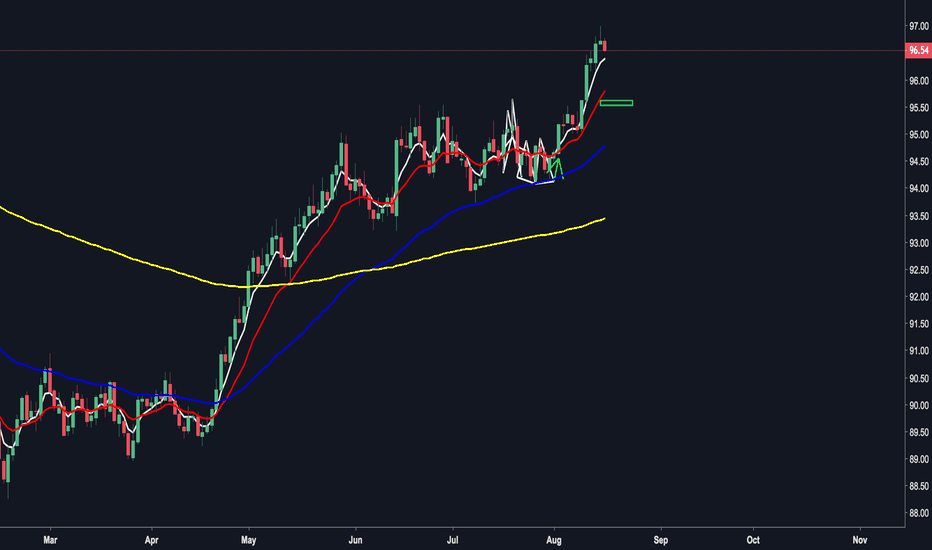Click the 94.50 price axis label
This screenshot has height=550, width=932.
pos(919,162)
